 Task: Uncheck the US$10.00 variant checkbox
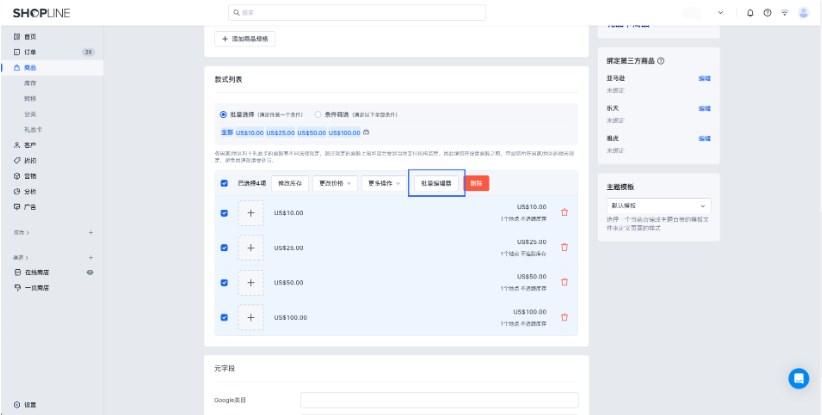pyautogui.click(x=224, y=213)
